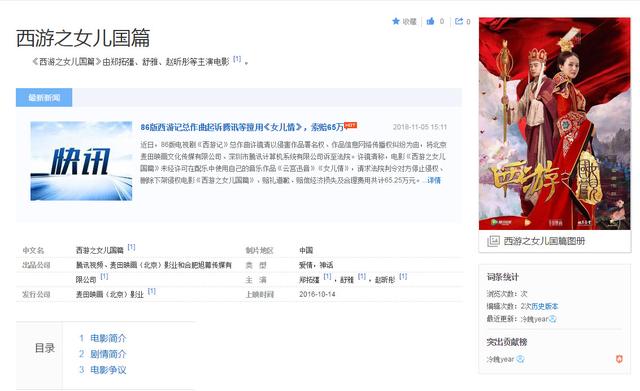Image resolution: width=640 pixels, height=391 pixels.
Task: Click the 详情 details link
Action: click(434, 180)
